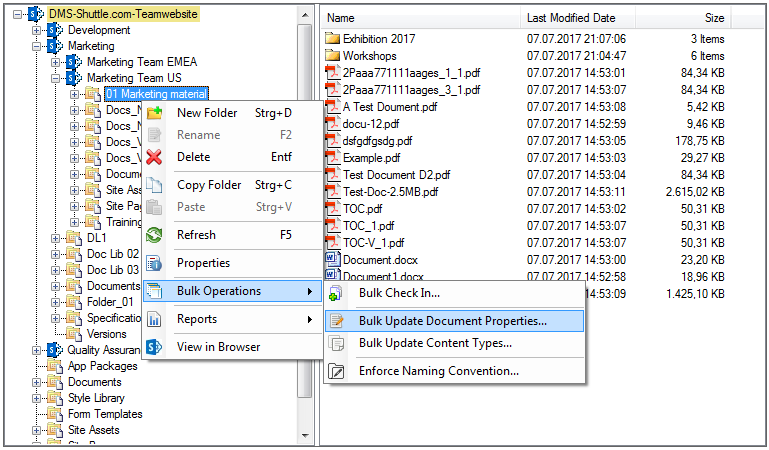Click the green Refresh arrows icon
Screen dimensions: 769x450
click(x=154, y=235)
